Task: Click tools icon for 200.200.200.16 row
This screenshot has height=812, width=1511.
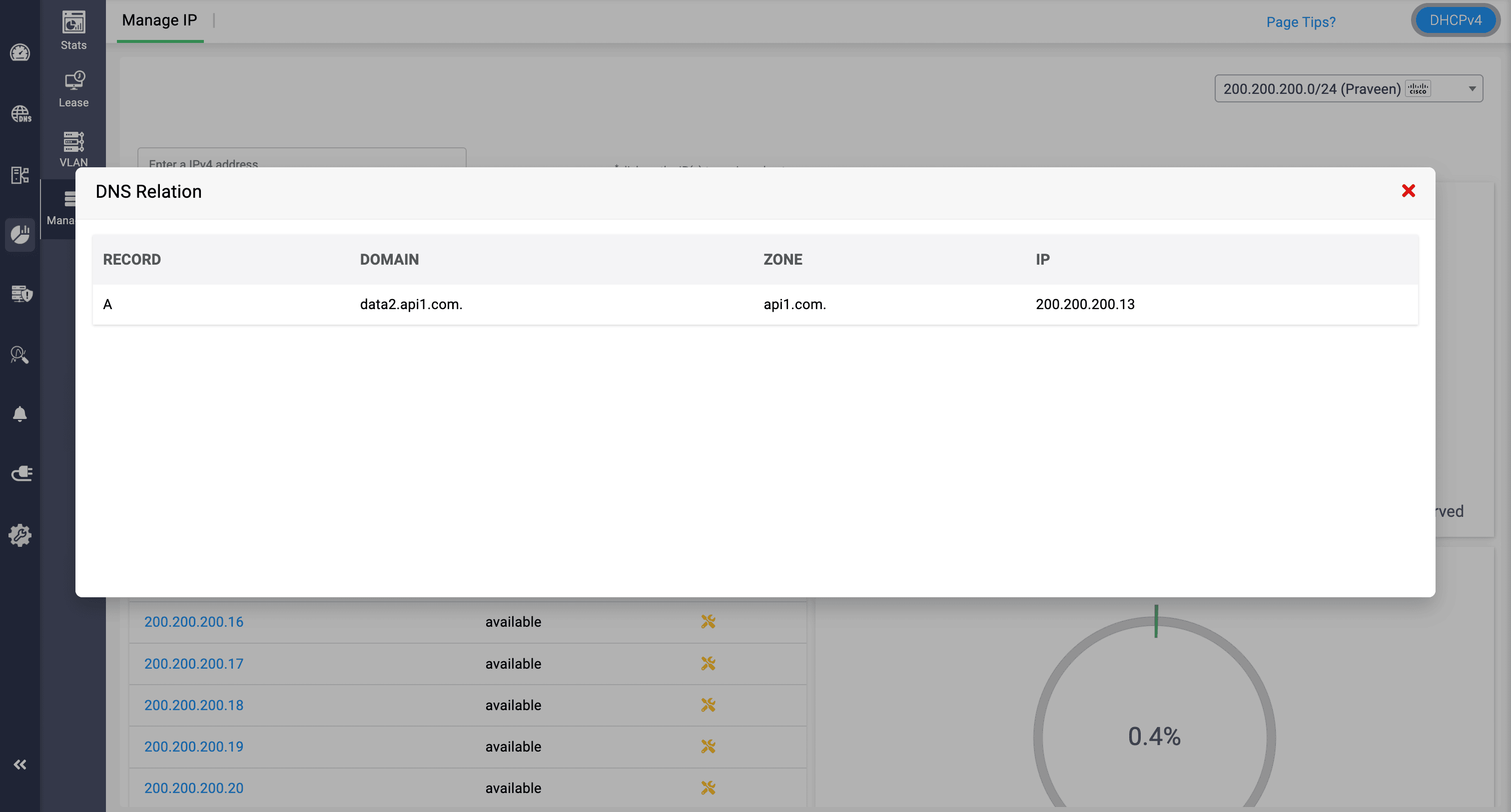Action: 708,621
